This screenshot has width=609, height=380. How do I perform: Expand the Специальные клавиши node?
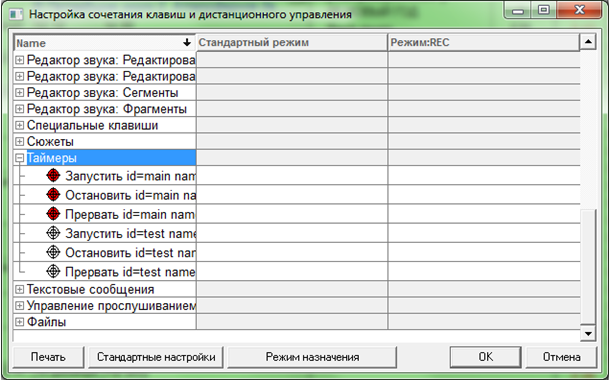point(19,126)
